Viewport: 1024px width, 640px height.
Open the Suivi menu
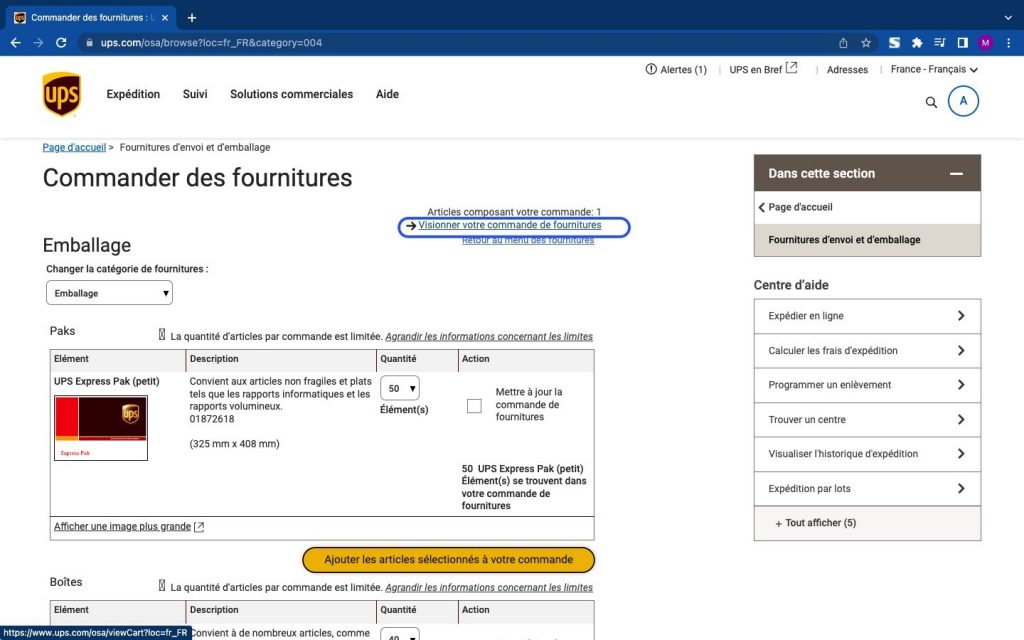tap(195, 94)
